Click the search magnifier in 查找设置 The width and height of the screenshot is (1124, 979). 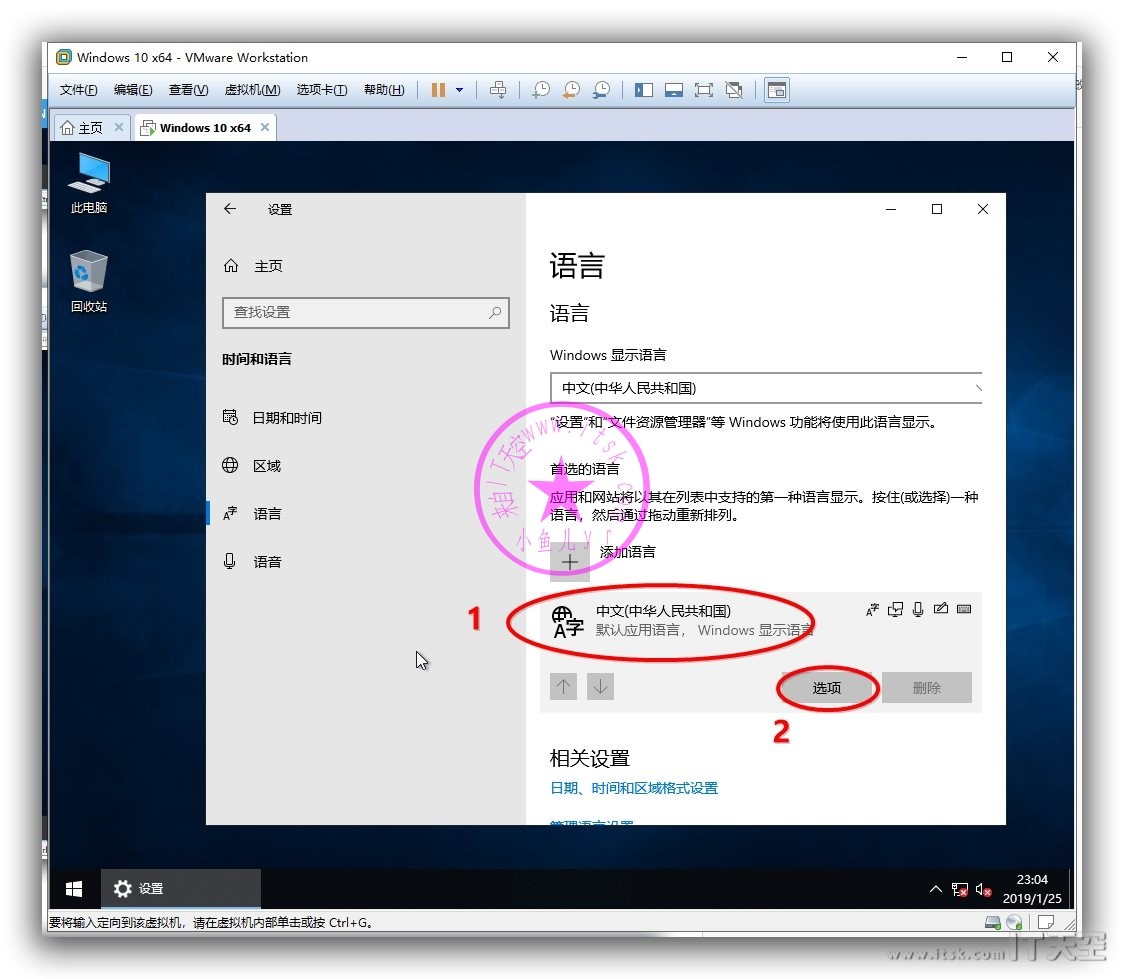(495, 312)
